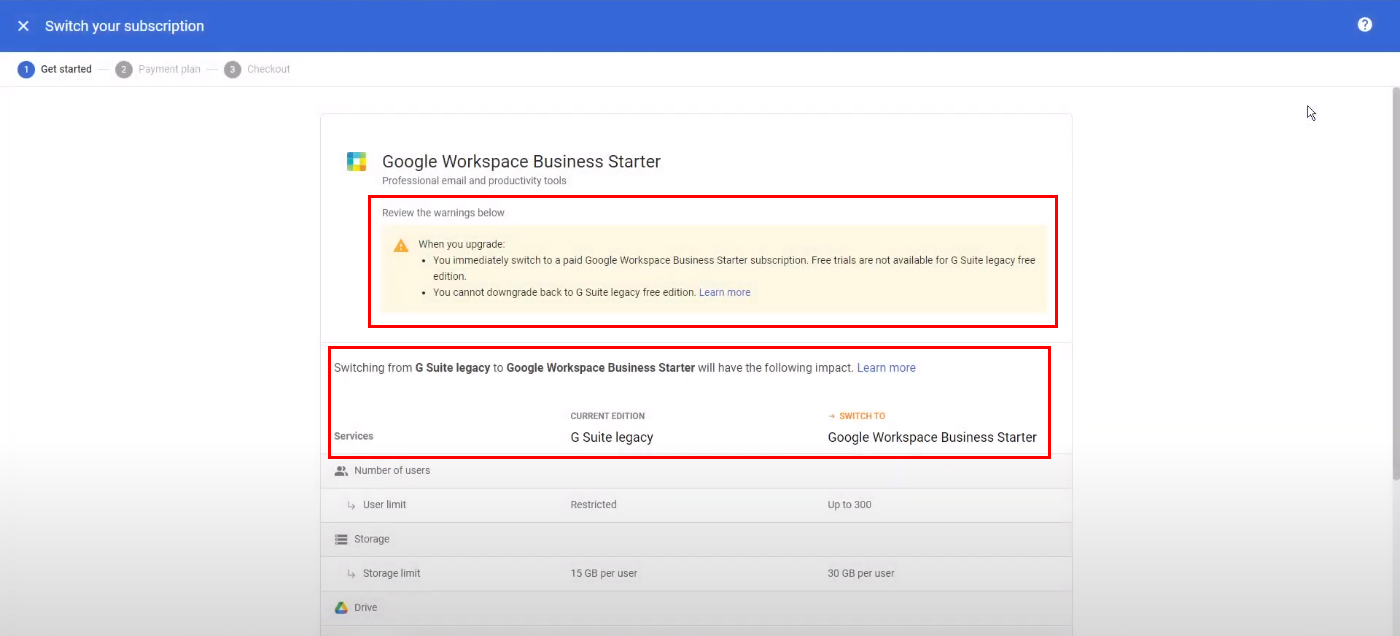Select step 1 Get started

(55, 69)
